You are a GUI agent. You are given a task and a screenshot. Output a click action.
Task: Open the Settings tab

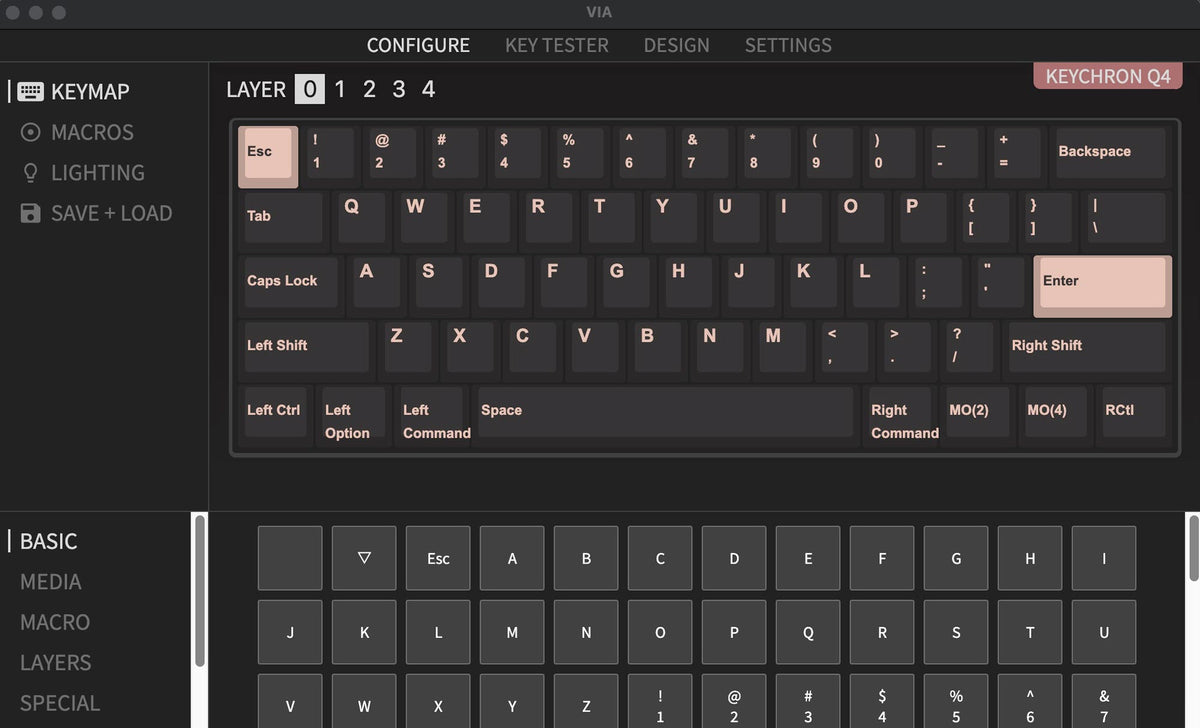point(788,45)
